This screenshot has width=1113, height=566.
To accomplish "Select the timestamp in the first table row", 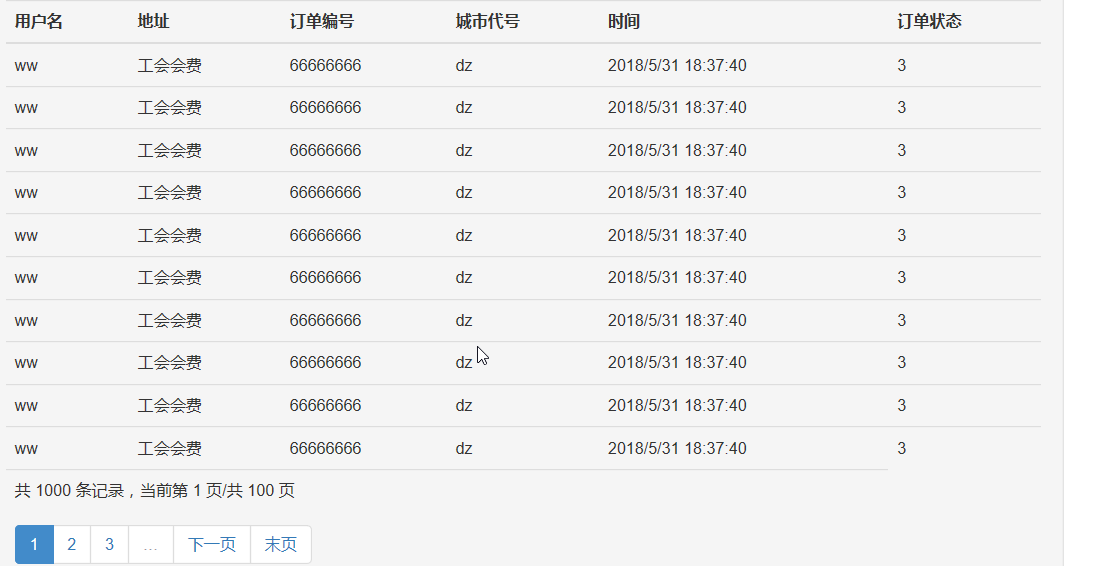I will [x=677, y=65].
